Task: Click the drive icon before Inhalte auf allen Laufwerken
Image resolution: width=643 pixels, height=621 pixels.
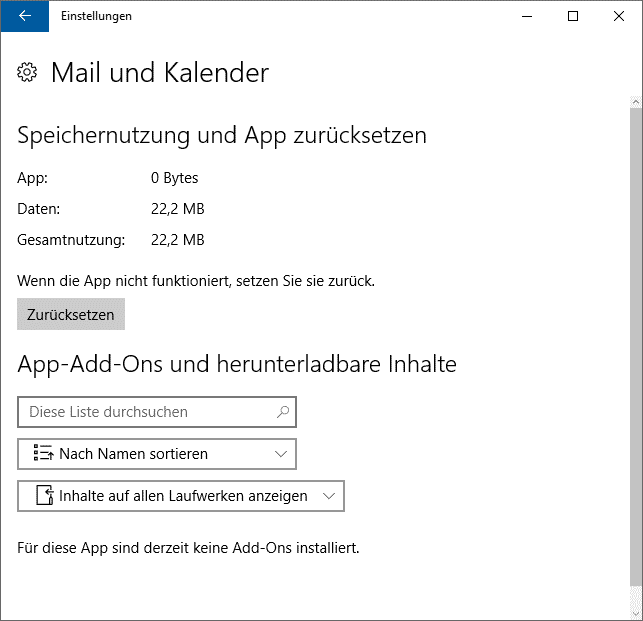Action: [45, 495]
